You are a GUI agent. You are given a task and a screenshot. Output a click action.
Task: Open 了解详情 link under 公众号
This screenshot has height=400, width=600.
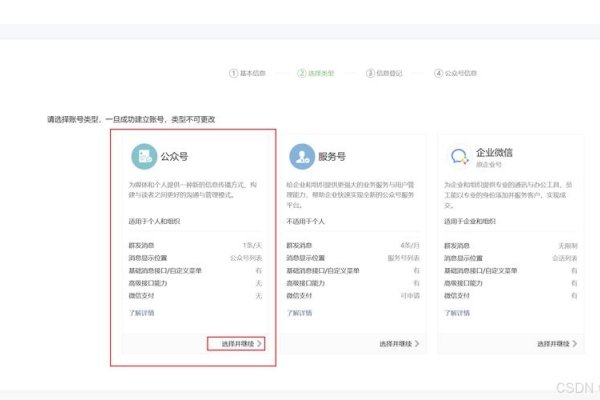pyautogui.click(x=141, y=313)
